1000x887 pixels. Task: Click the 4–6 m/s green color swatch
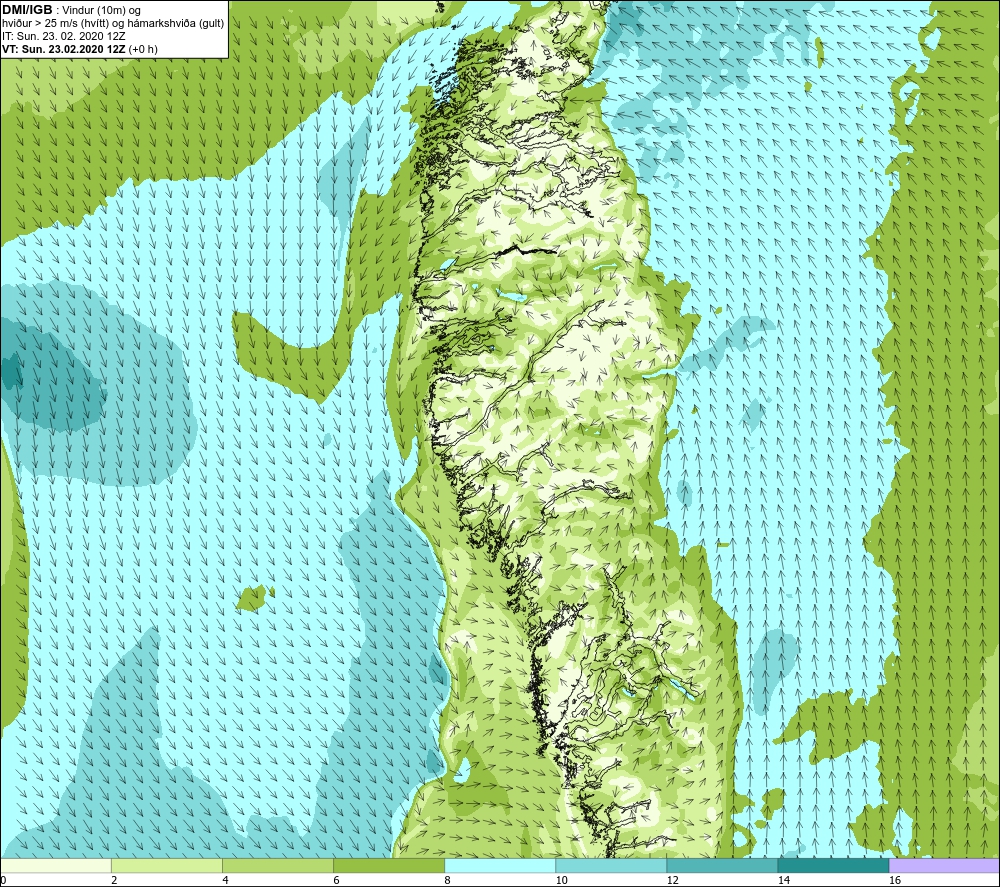(278, 865)
